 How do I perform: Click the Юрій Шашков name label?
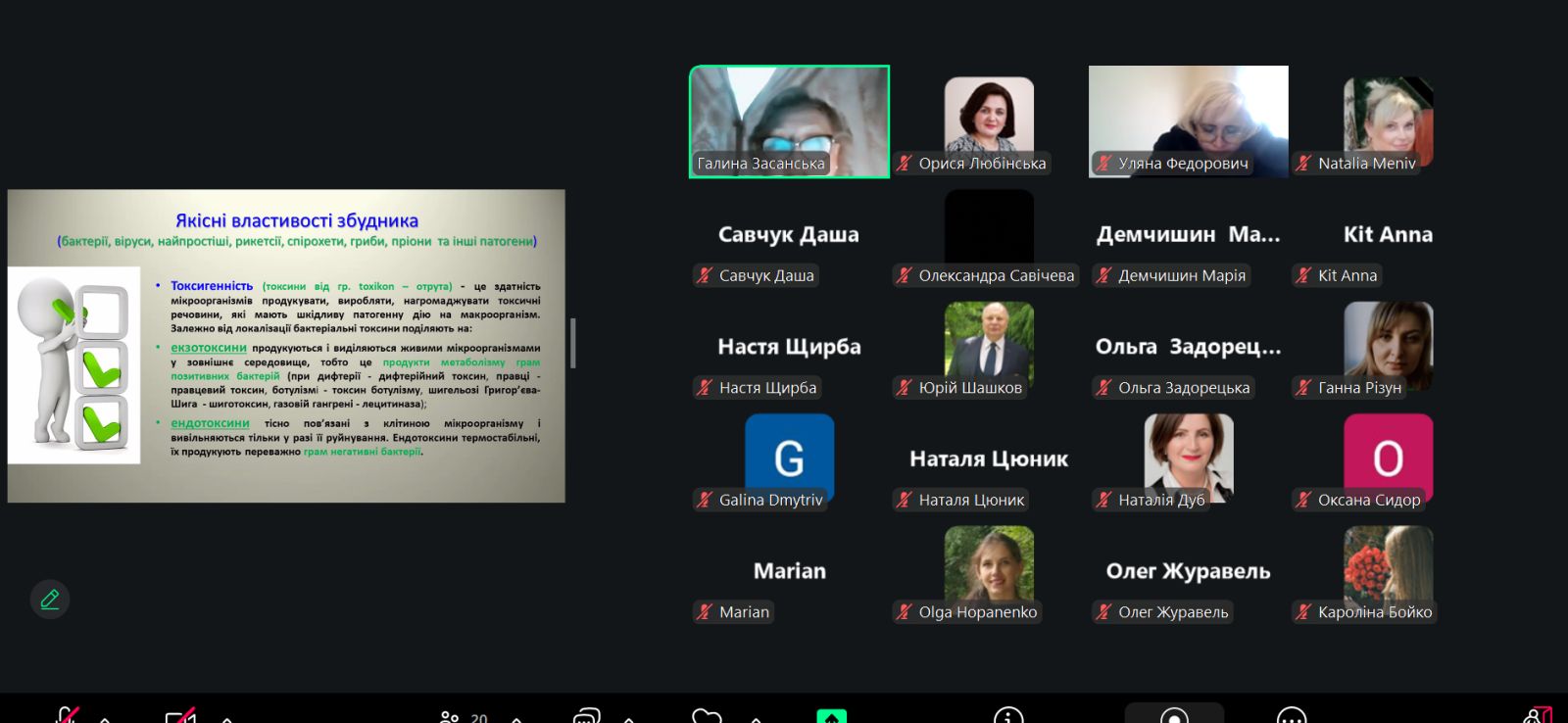click(969, 388)
